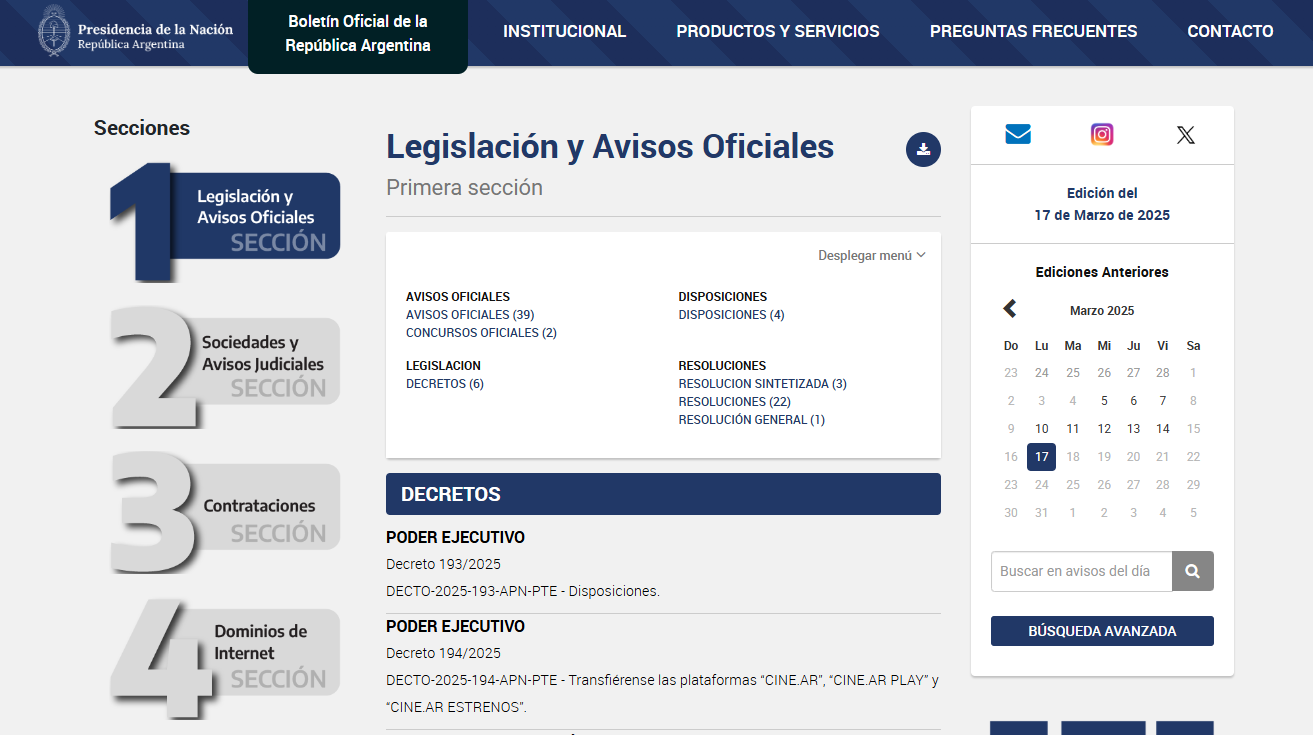Open the AVISOS OFICIALES (39) link
1313x735 pixels.
[x=469, y=315]
